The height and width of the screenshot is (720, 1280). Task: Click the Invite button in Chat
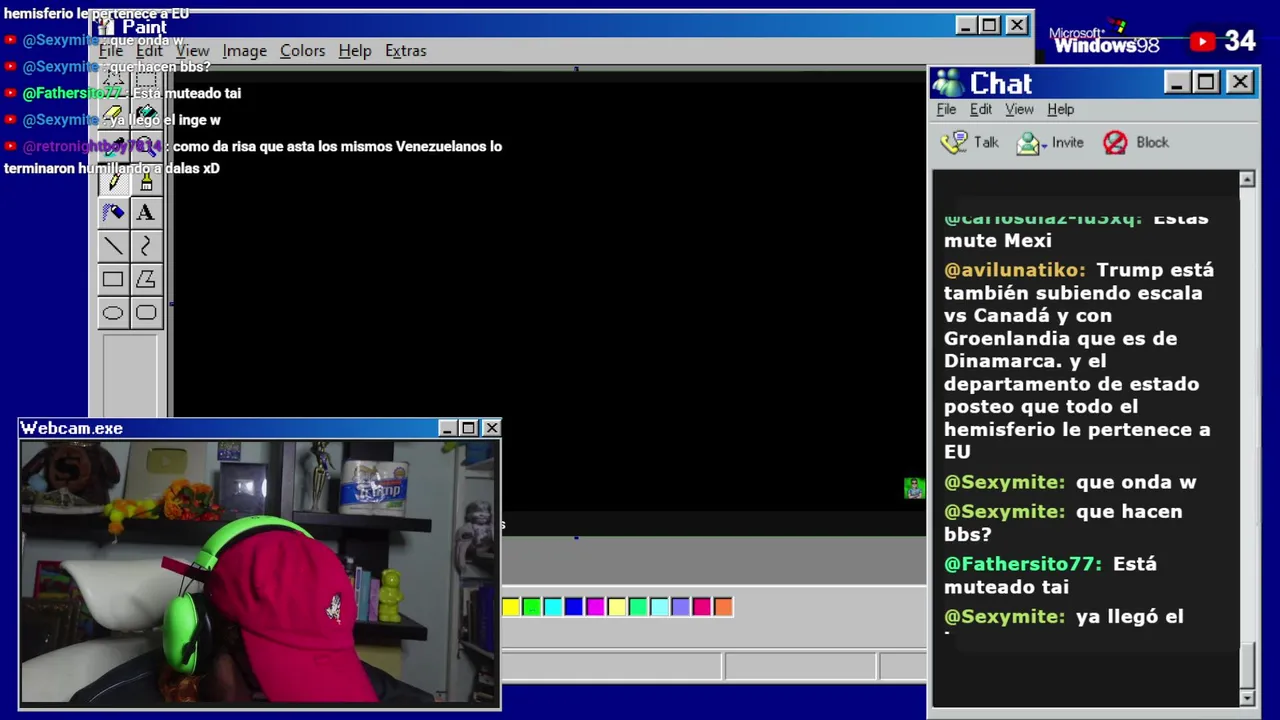pyautogui.click(x=1050, y=143)
